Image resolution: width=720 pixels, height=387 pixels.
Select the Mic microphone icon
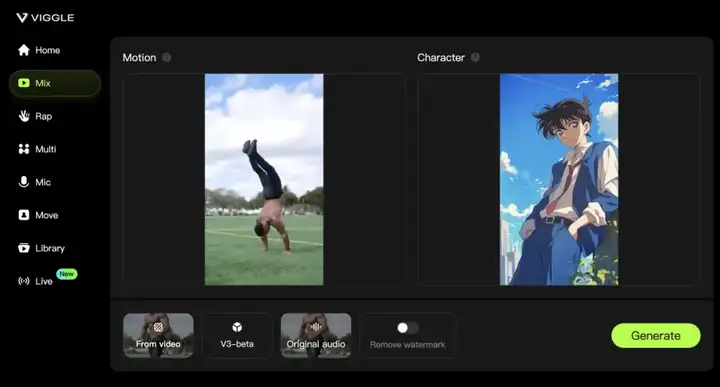coord(24,182)
